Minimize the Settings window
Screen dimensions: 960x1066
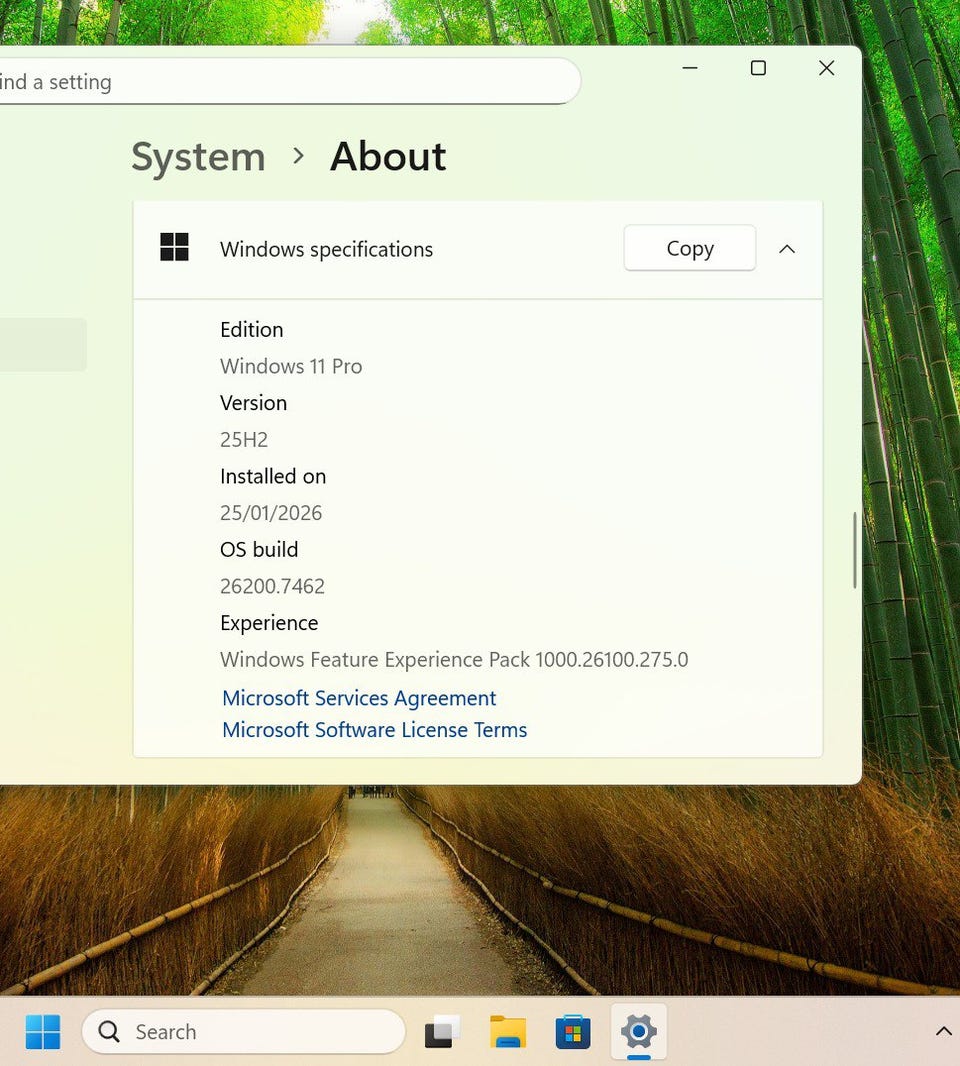pyautogui.click(x=690, y=68)
